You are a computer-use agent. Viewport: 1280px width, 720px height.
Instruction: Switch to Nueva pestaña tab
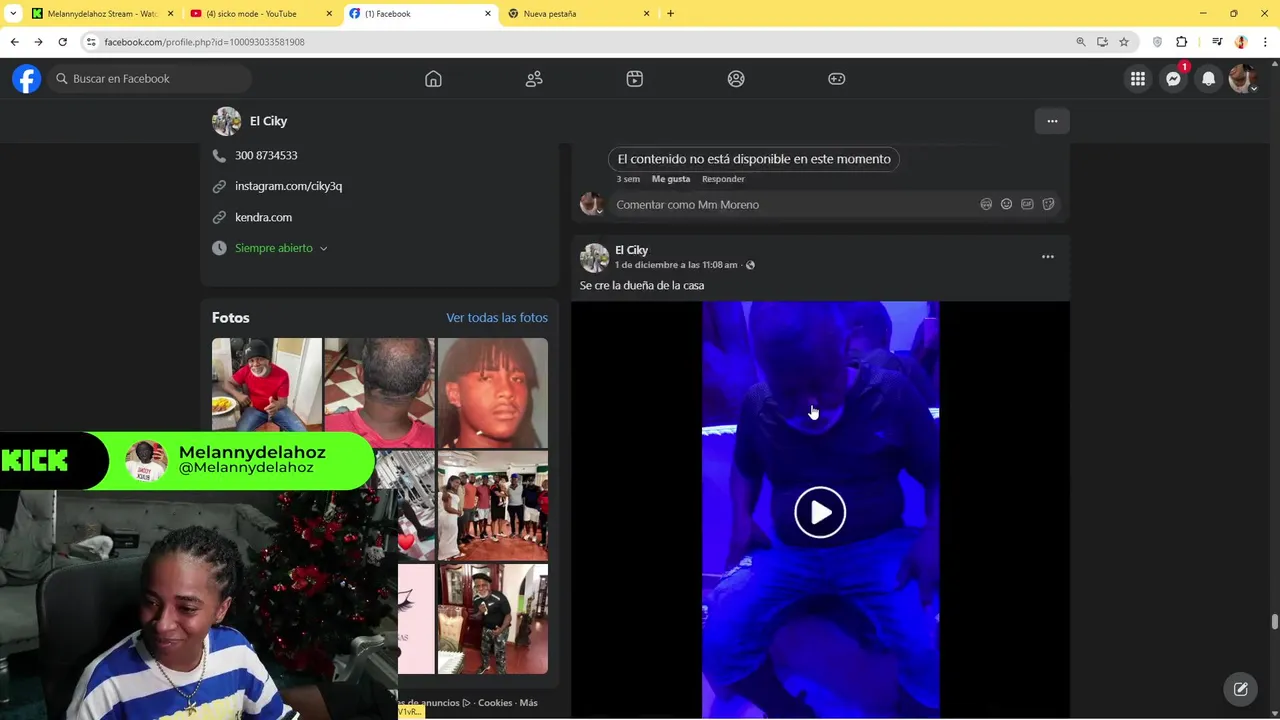coord(579,14)
